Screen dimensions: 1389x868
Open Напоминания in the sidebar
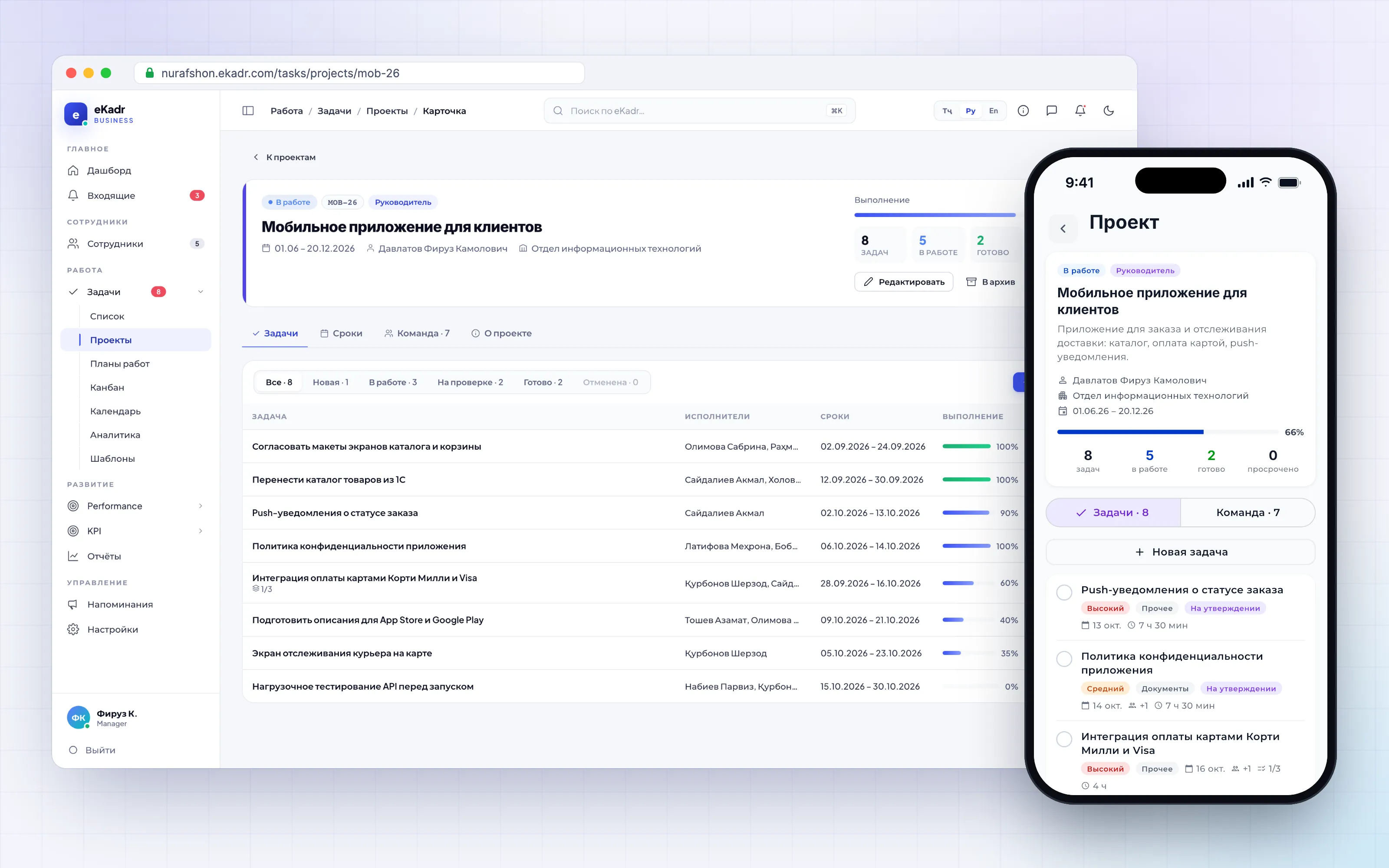click(x=136, y=605)
